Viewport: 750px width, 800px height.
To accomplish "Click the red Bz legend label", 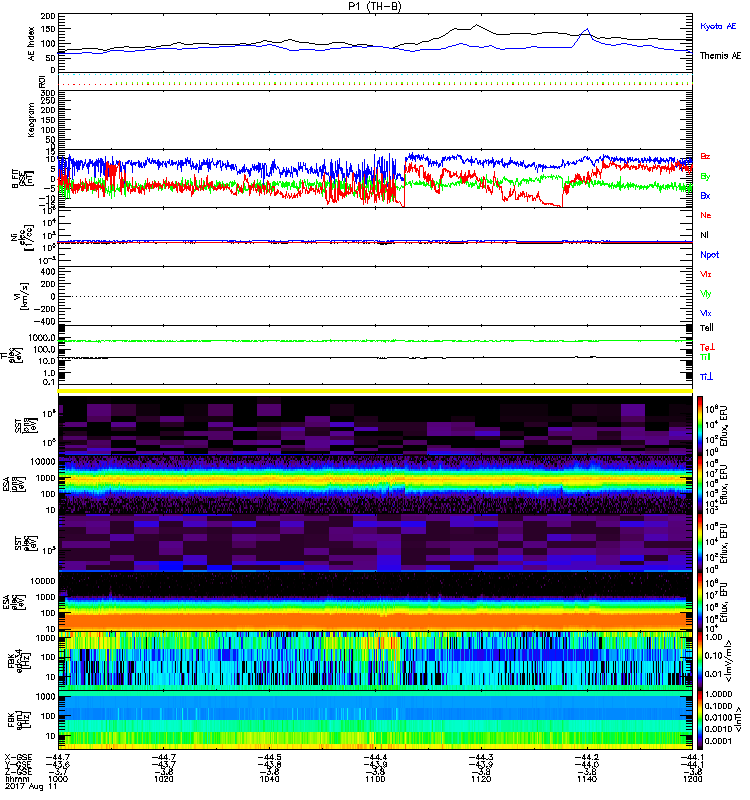I will (x=705, y=157).
